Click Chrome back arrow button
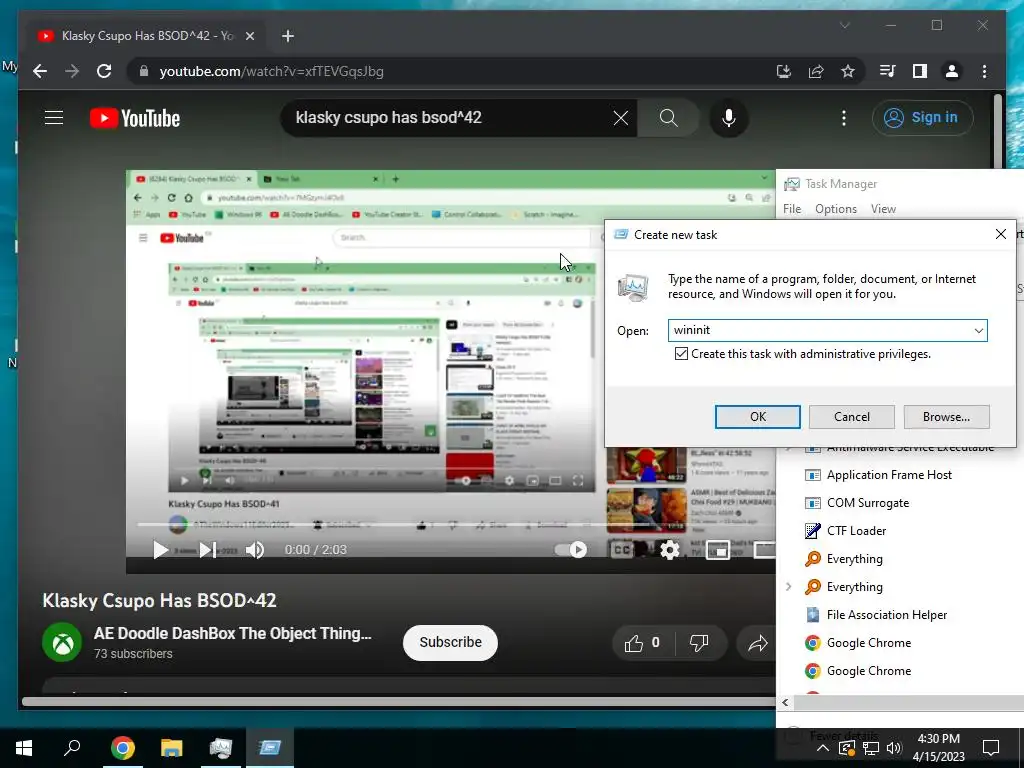1024x768 pixels. (40, 71)
